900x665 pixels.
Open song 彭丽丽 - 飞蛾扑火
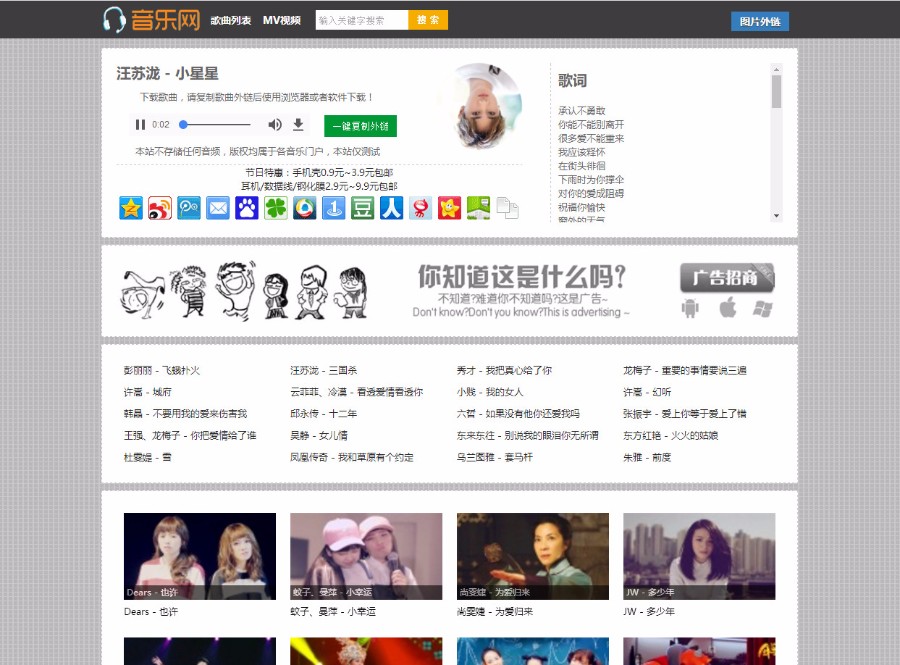pyautogui.click(x=162, y=371)
